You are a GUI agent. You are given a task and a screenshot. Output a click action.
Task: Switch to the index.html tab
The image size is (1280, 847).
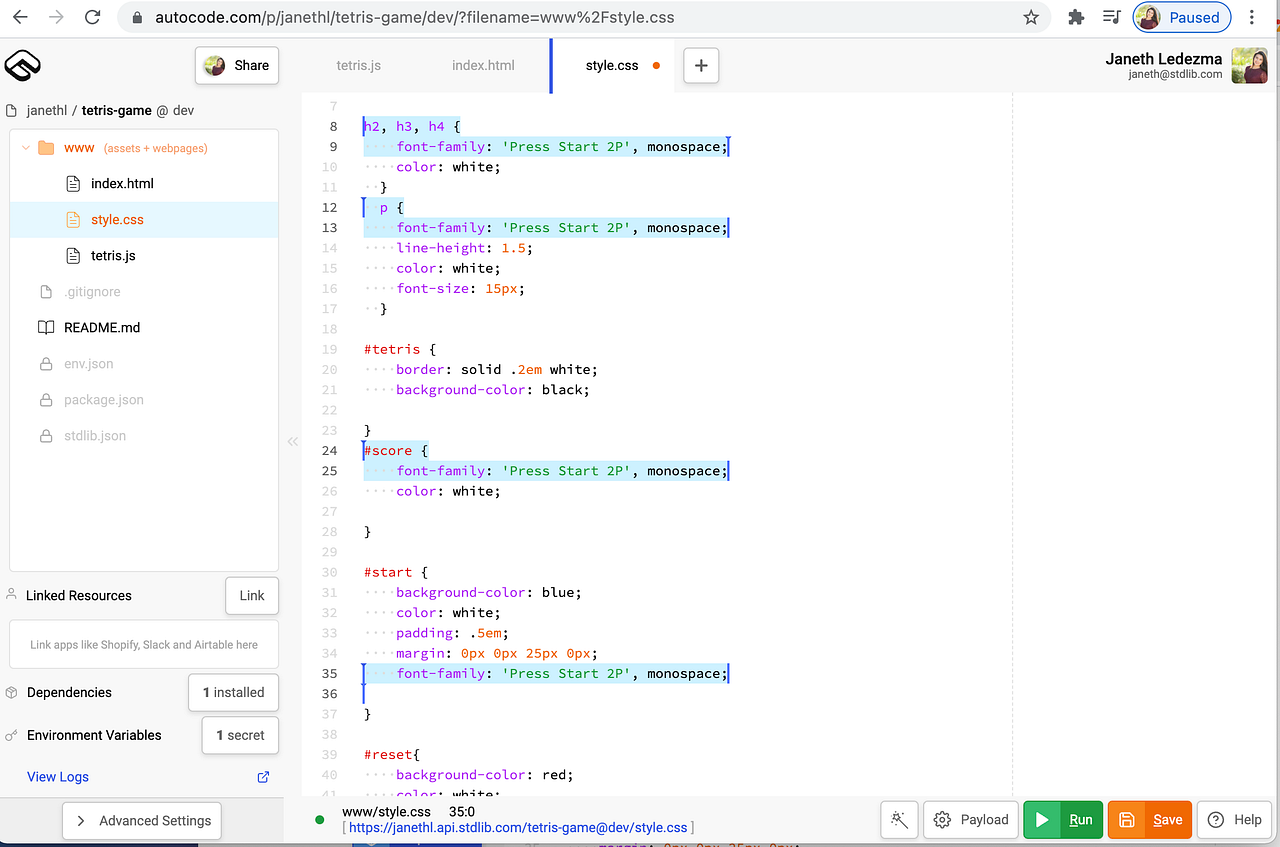pyautogui.click(x=483, y=65)
